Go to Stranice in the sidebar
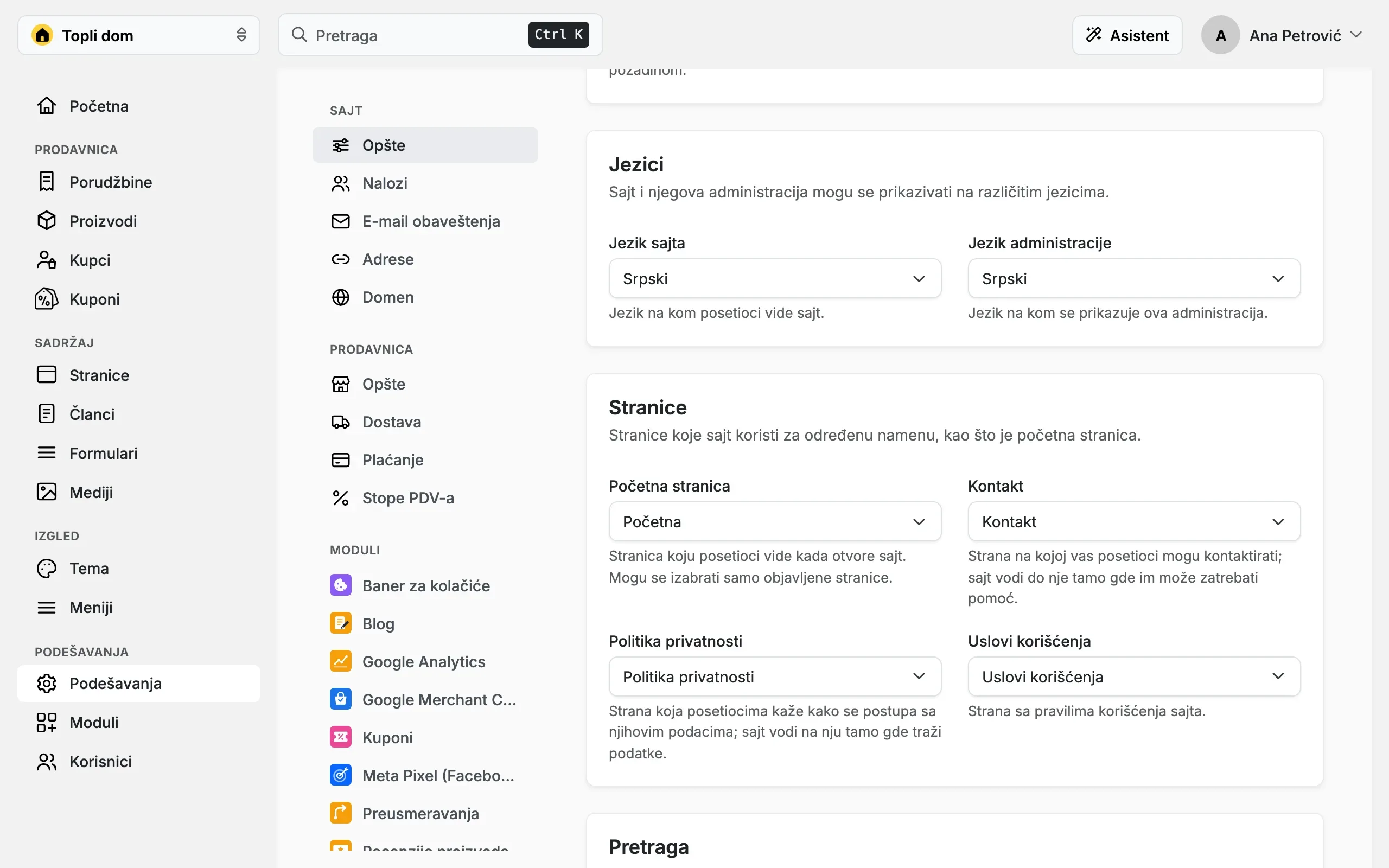 [x=139, y=375]
